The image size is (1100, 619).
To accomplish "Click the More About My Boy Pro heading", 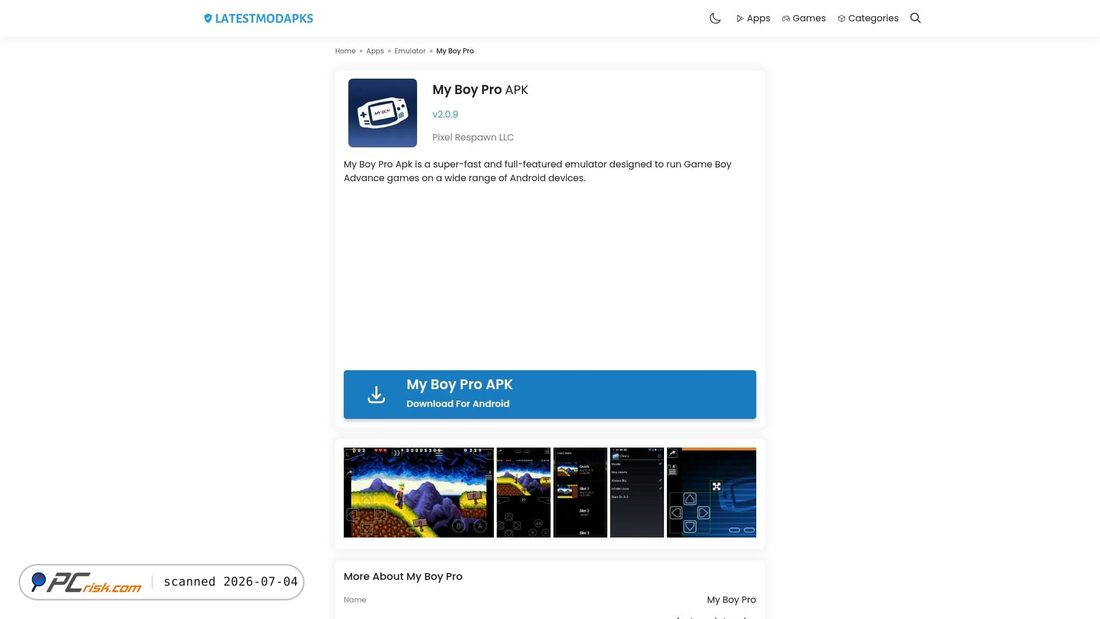I will pyautogui.click(x=403, y=576).
